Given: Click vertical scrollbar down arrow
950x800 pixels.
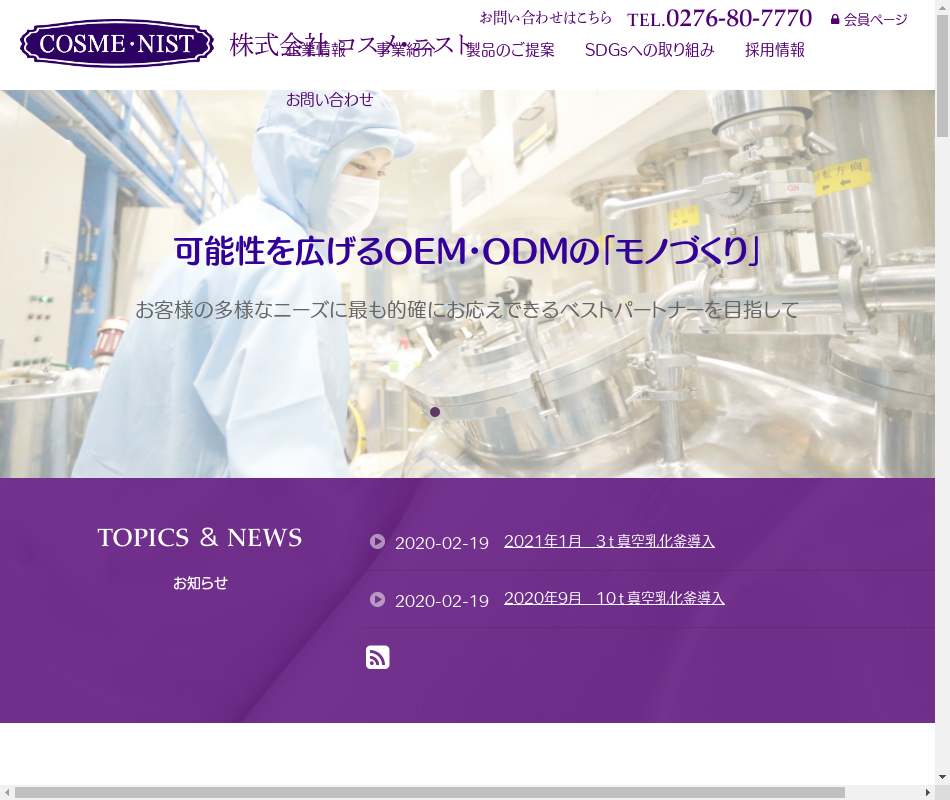Looking at the screenshot, I should pyautogui.click(x=942, y=777).
